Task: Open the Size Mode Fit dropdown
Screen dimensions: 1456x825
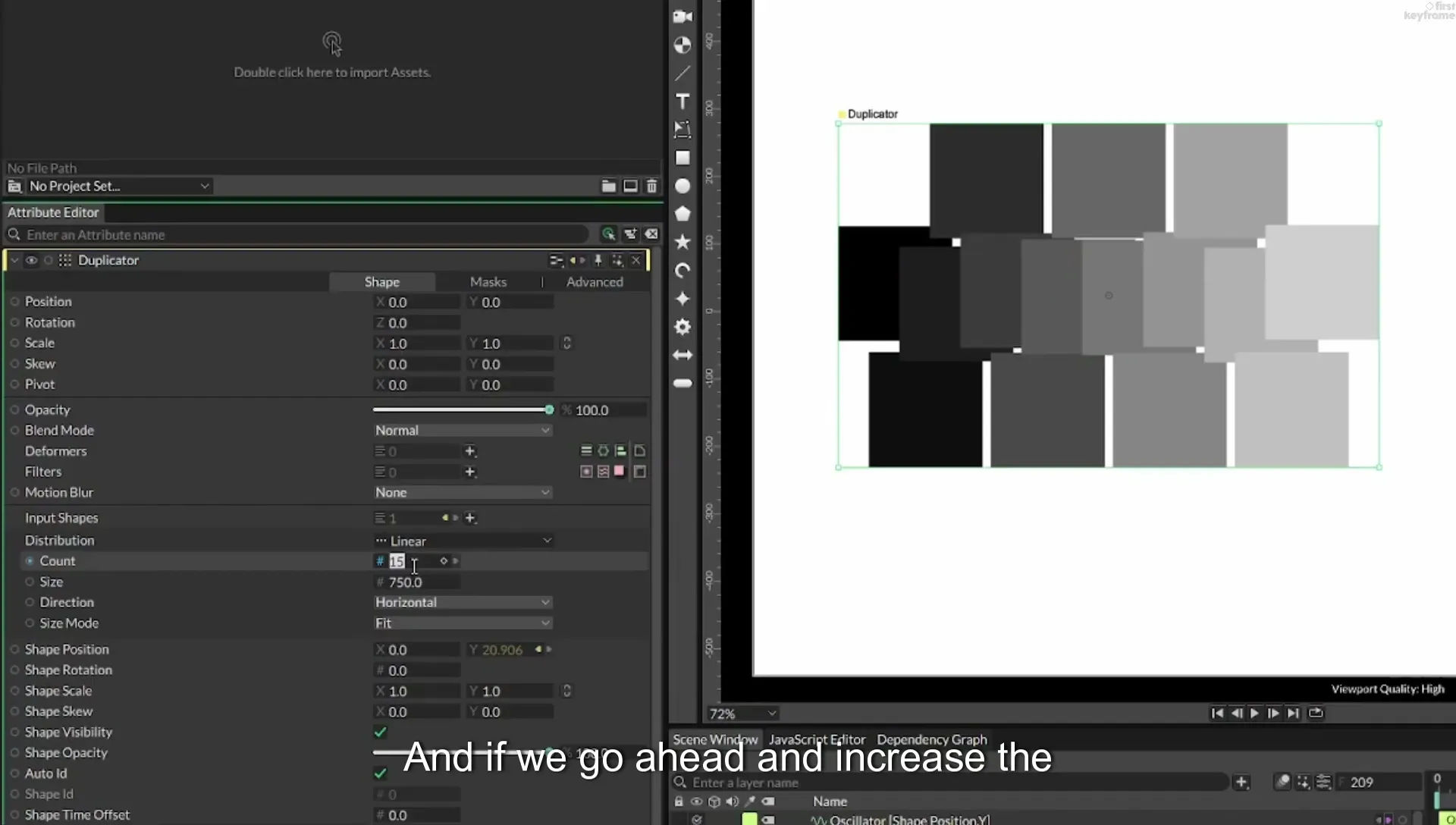Action: (463, 623)
